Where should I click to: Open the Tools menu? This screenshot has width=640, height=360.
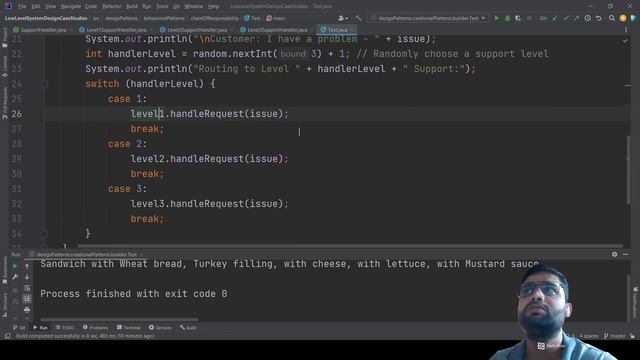pos(162,7)
